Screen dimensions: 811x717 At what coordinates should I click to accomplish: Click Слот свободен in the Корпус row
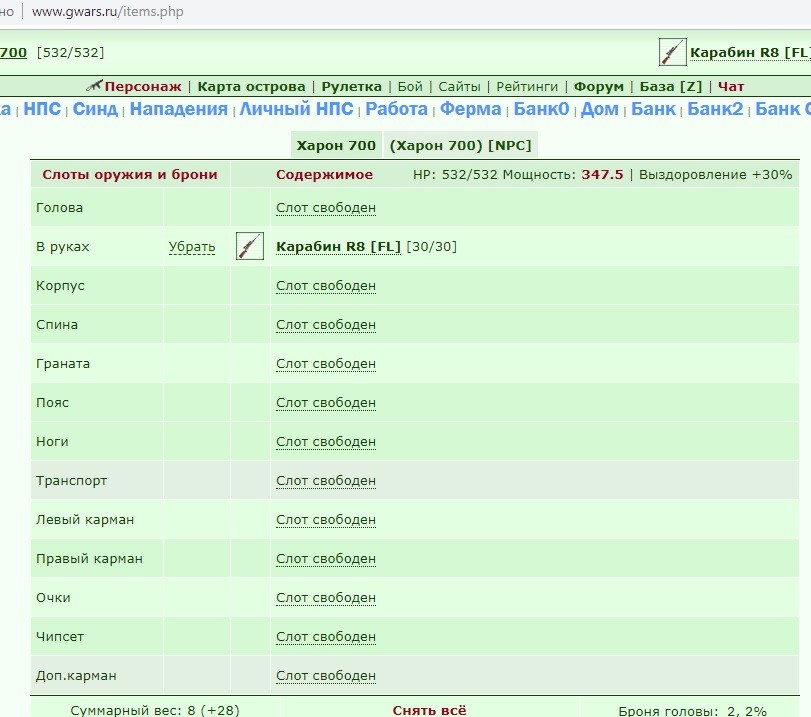(326, 286)
